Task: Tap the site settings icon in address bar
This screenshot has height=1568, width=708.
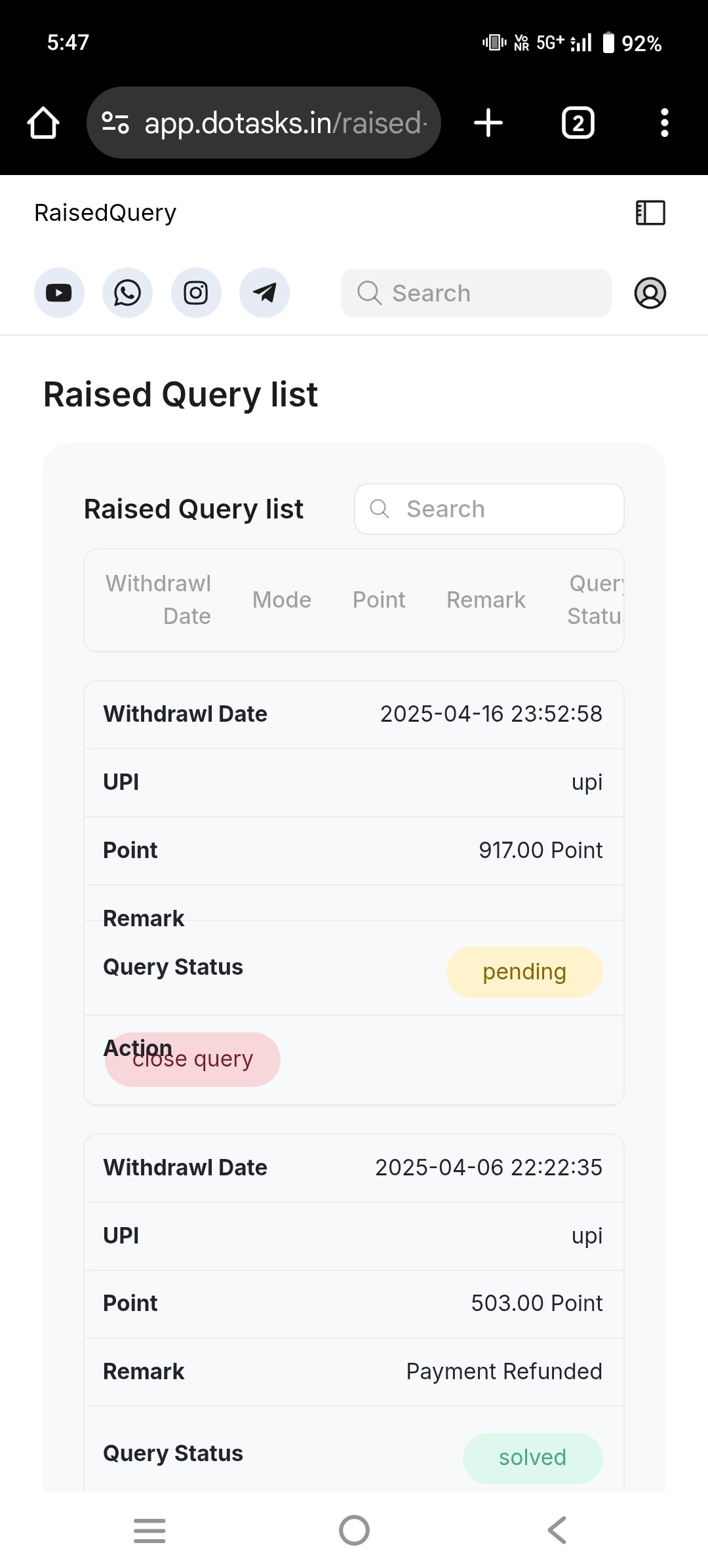Action: coord(115,123)
